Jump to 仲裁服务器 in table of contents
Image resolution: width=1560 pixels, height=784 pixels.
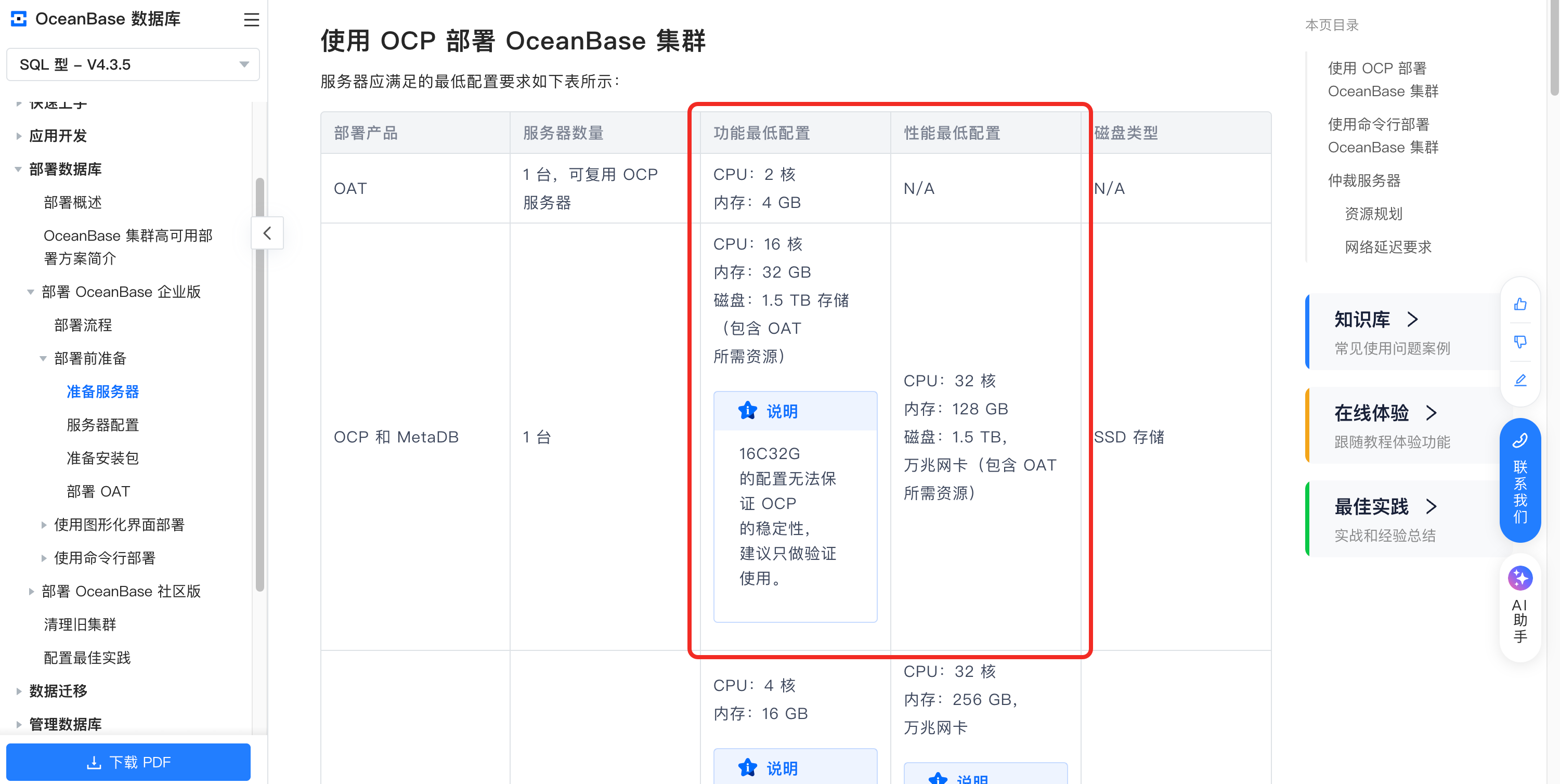coord(1364,180)
